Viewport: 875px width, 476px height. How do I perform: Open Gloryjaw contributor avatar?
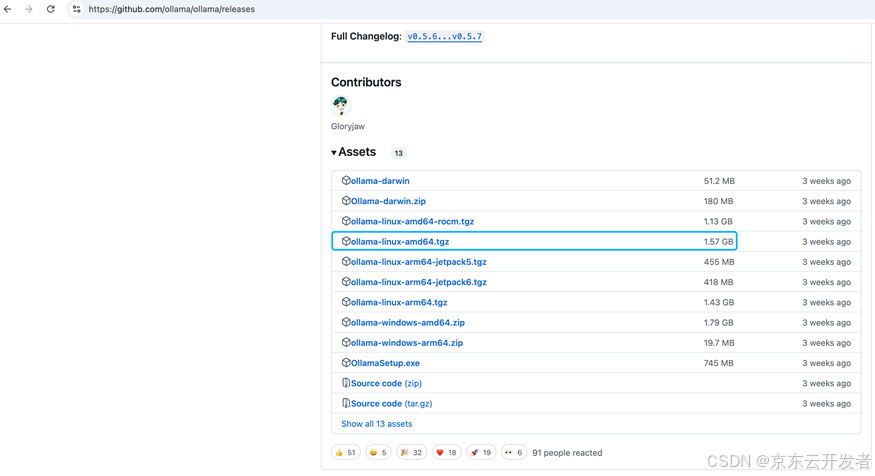[340, 105]
